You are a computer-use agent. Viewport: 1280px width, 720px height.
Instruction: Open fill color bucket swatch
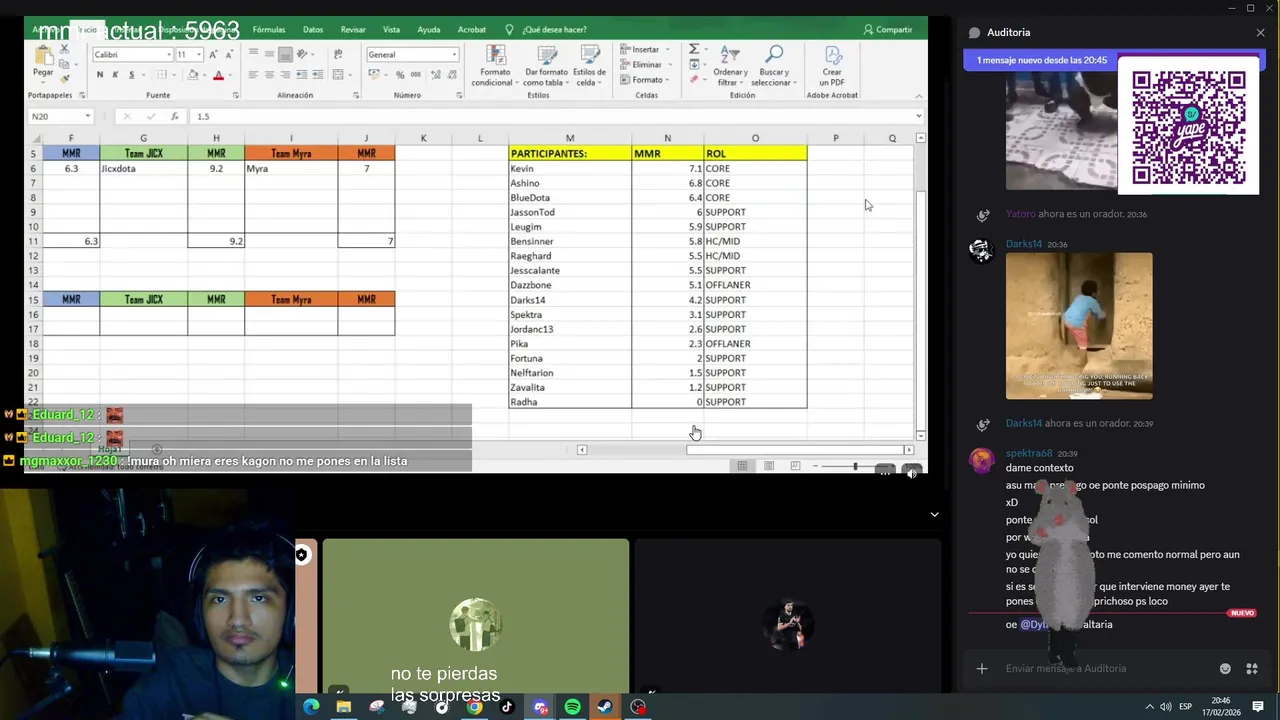tap(191, 75)
